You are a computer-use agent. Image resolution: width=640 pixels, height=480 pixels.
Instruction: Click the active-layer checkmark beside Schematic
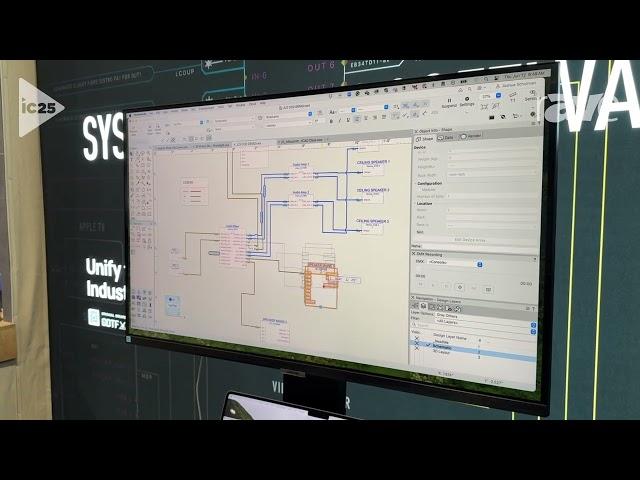(427, 345)
